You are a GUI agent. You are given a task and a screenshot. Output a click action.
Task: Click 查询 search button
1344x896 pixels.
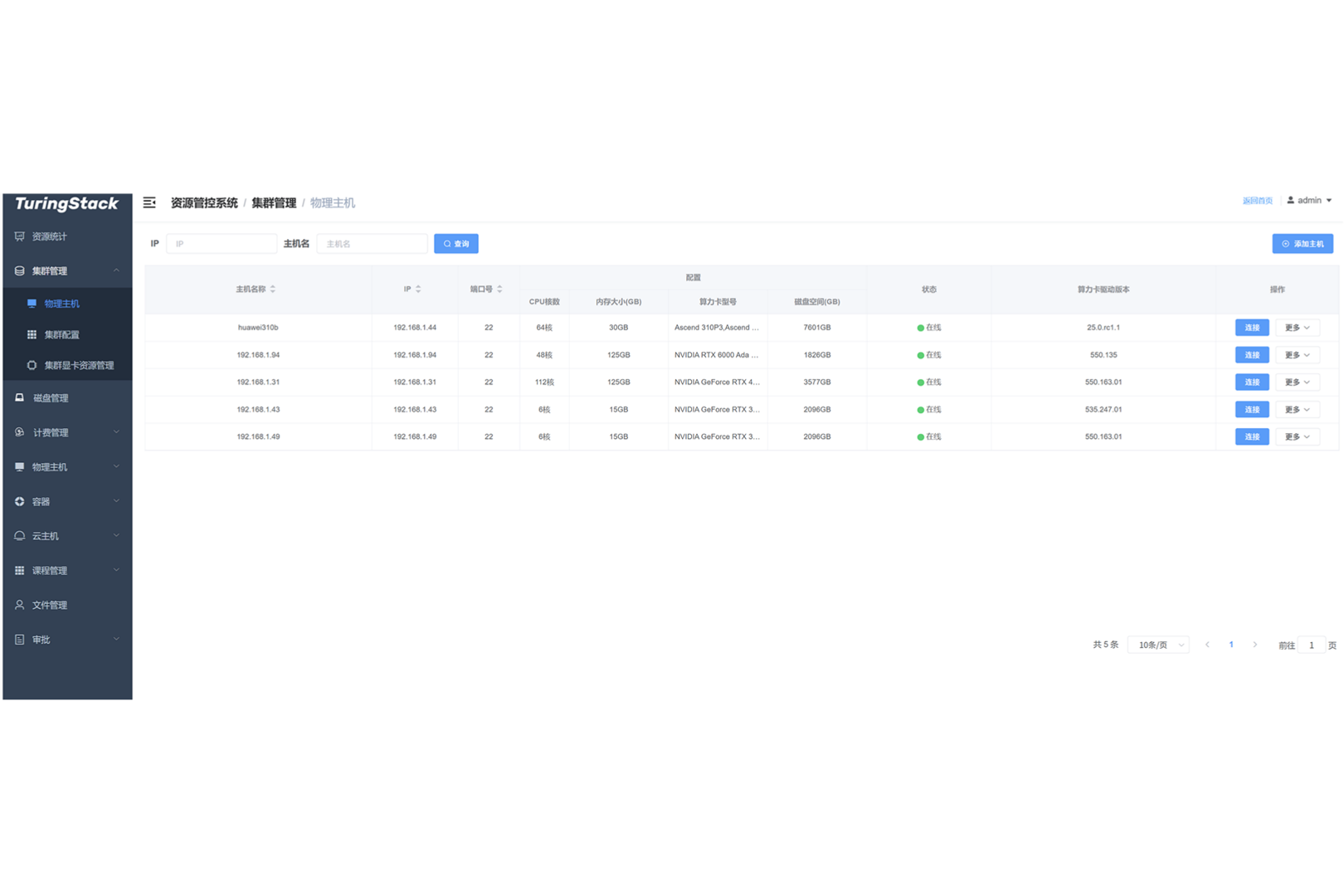coord(456,244)
